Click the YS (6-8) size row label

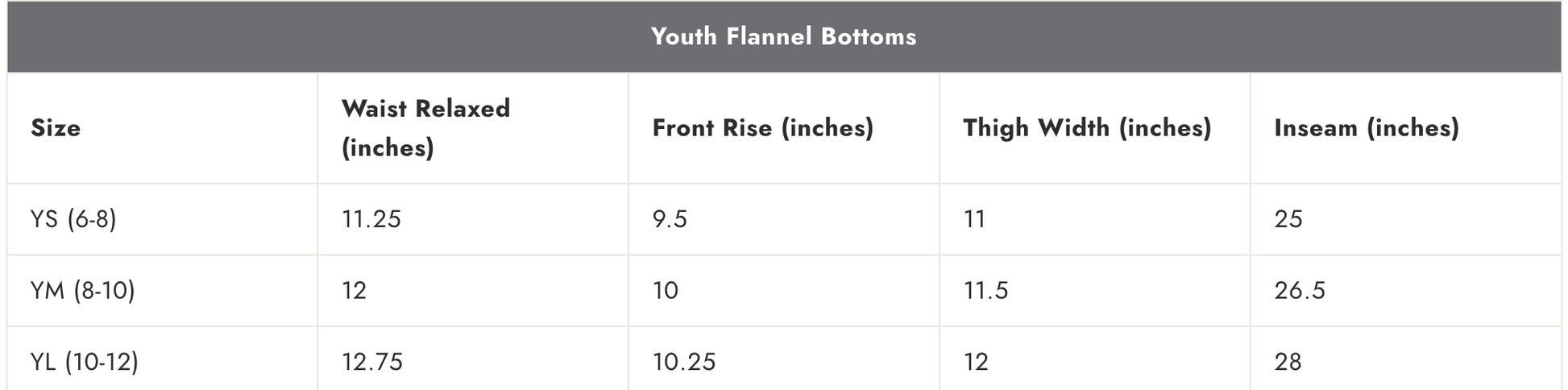tap(73, 218)
